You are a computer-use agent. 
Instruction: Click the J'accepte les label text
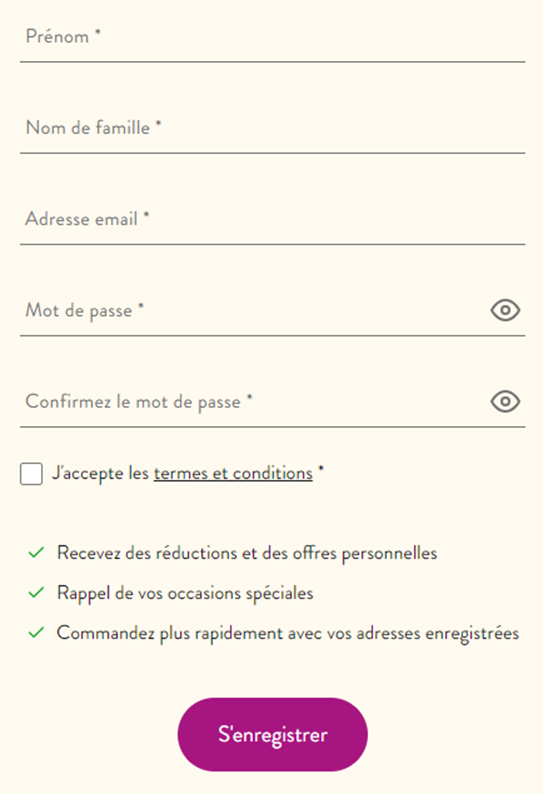[x=100, y=473]
